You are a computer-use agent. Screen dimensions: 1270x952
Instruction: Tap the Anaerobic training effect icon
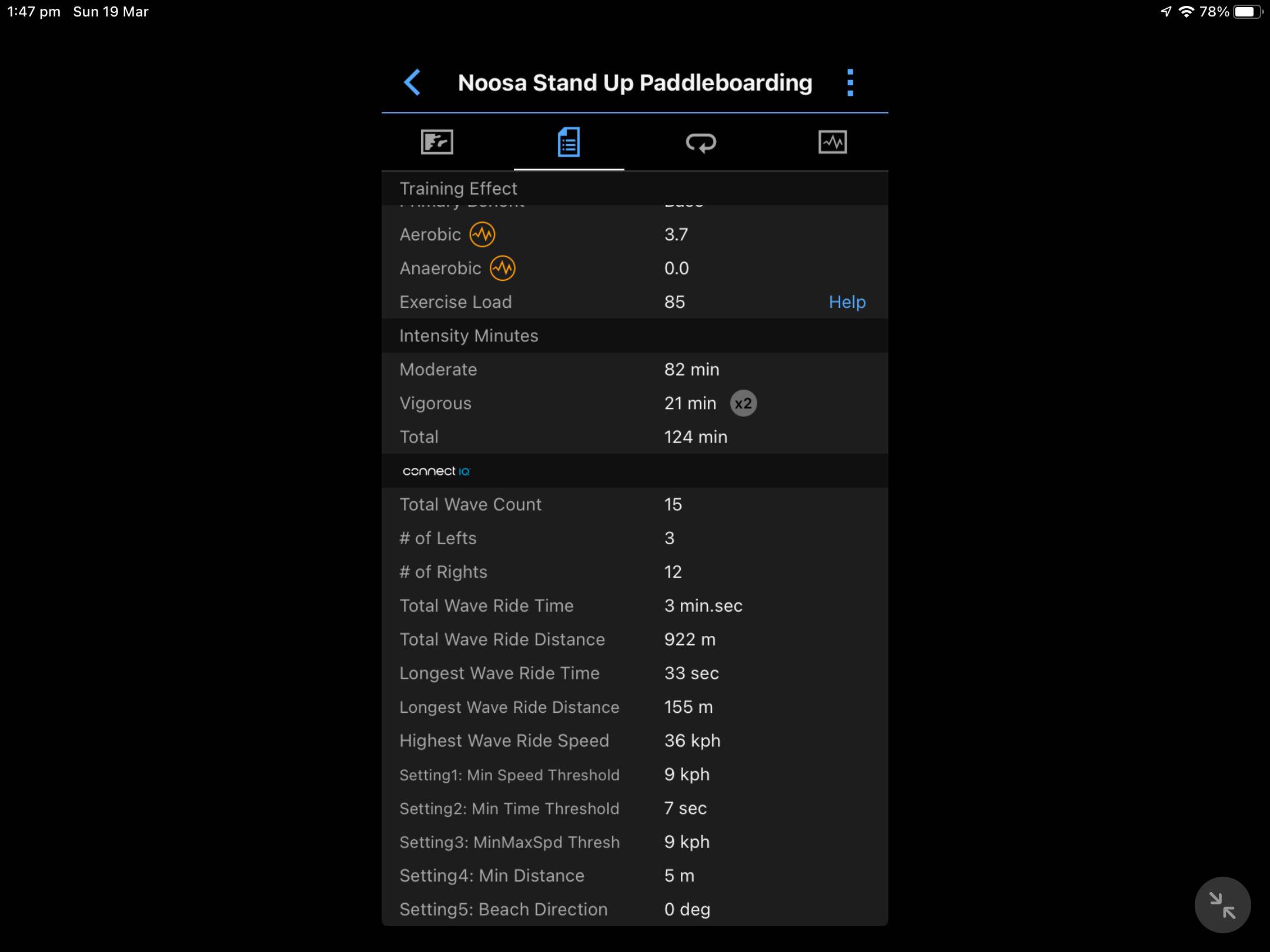click(x=503, y=269)
